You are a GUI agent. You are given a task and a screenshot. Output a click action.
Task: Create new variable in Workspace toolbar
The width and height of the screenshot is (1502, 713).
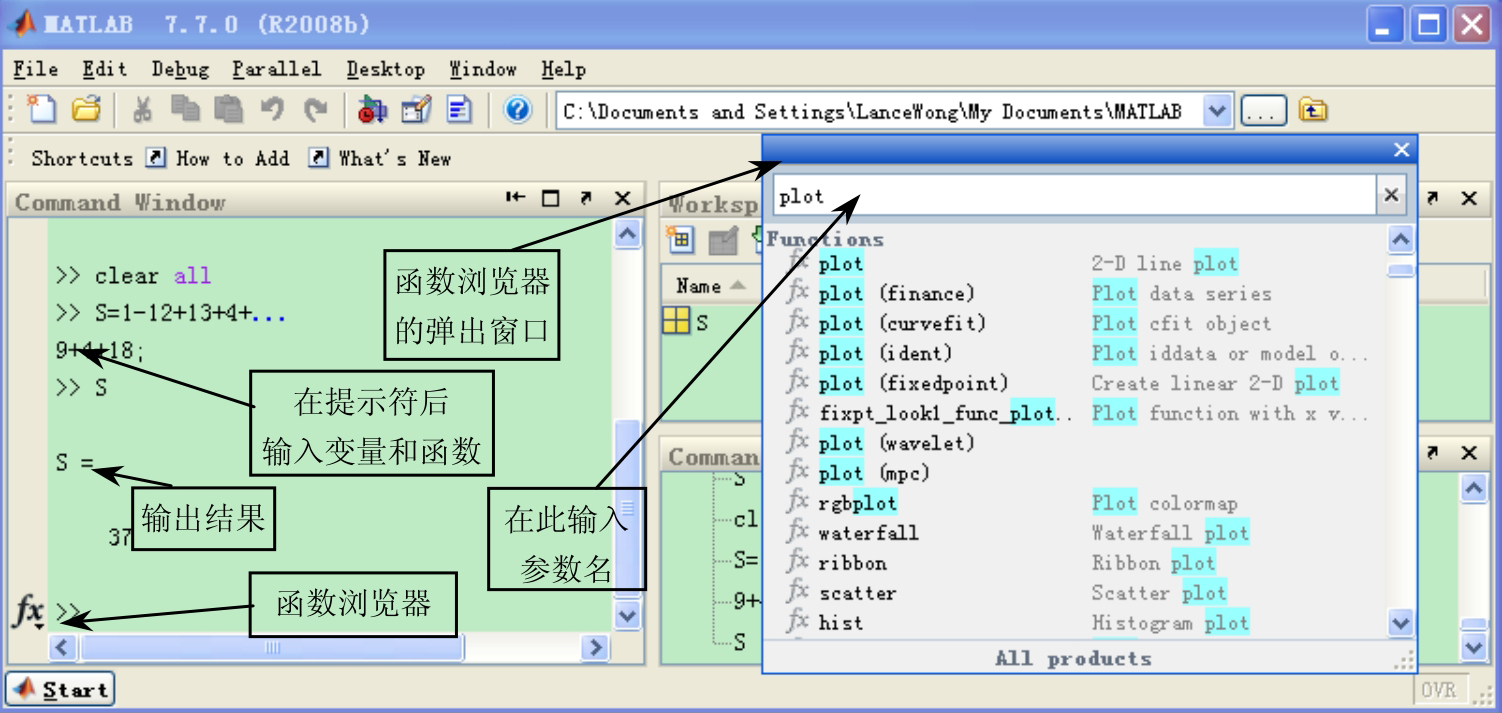(680, 239)
